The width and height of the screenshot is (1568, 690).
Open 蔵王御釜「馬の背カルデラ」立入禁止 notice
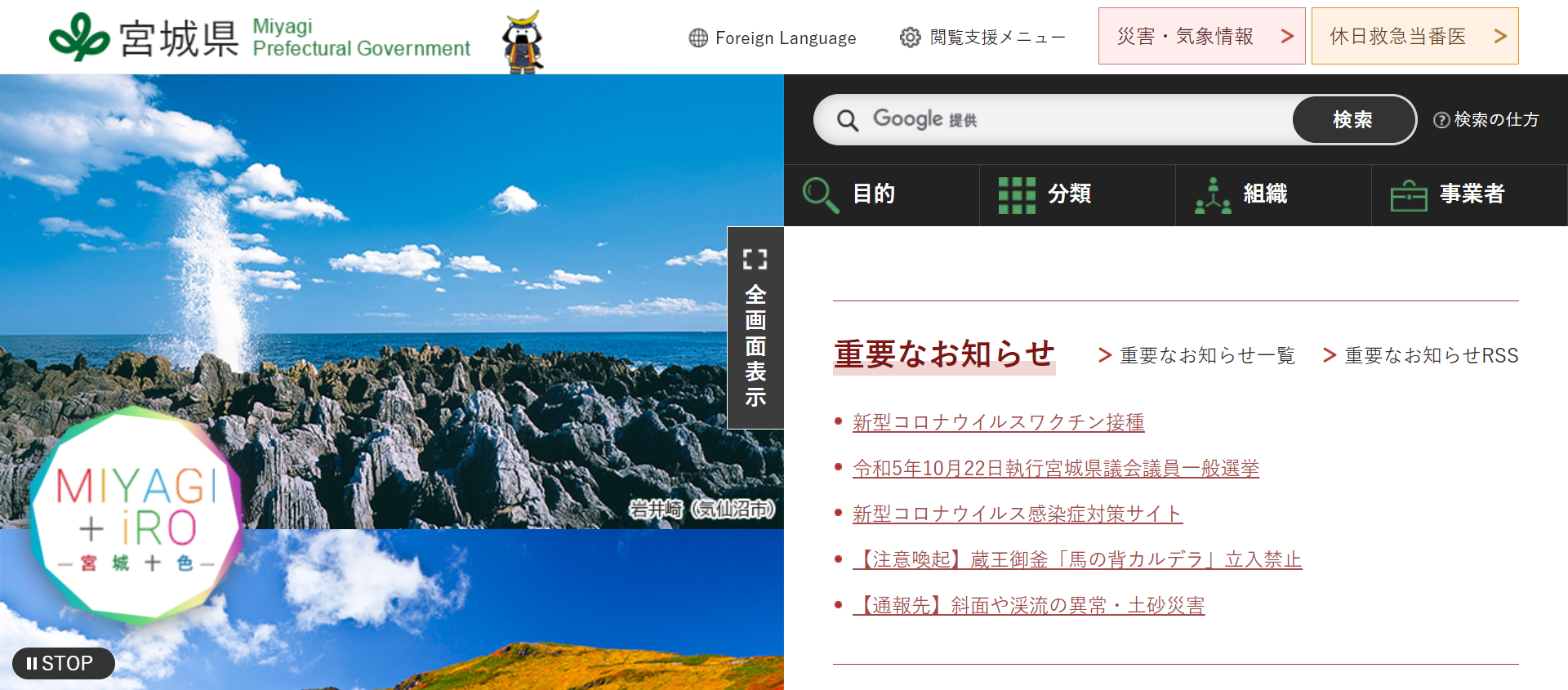[x=1077, y=559]
